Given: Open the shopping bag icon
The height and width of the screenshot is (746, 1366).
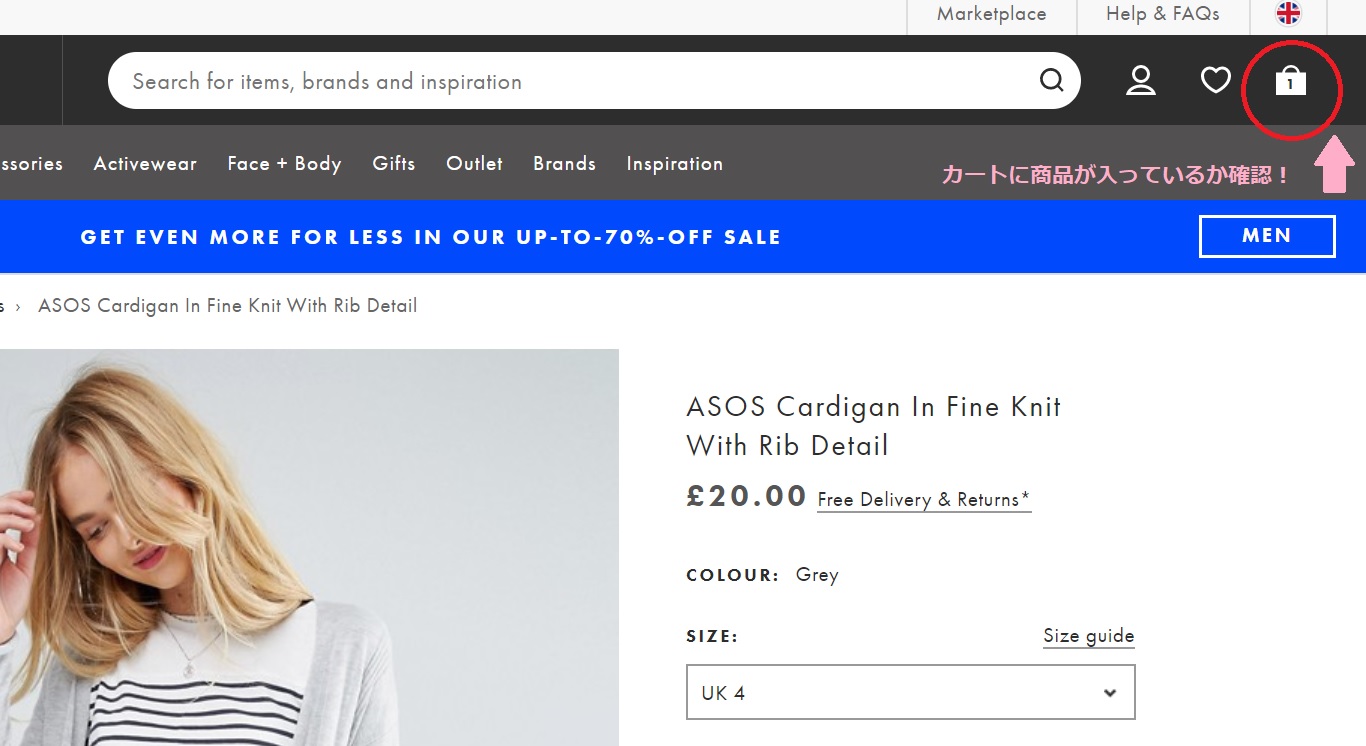Looking at the screenshot, I should [1290, 81].
